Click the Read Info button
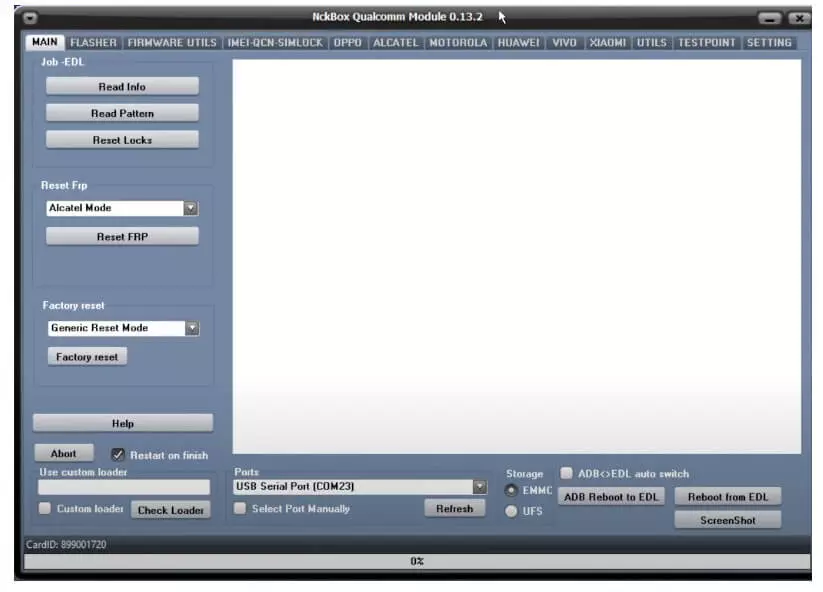Viewport: 823px width, 592px height. tap(122, 87)
